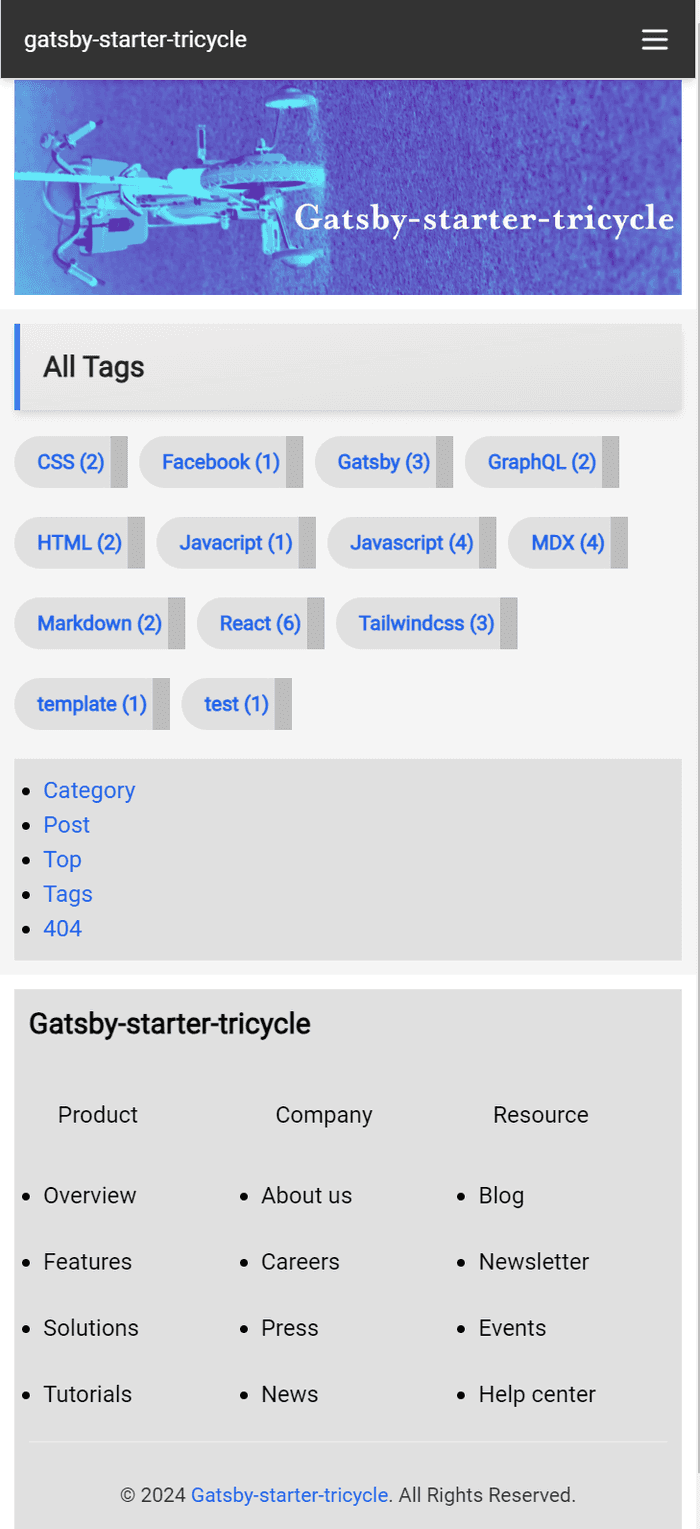Open the Gatsby (3) tag page
The width and height of the screenshot is (700, 1529).
(x=383, y=462)
